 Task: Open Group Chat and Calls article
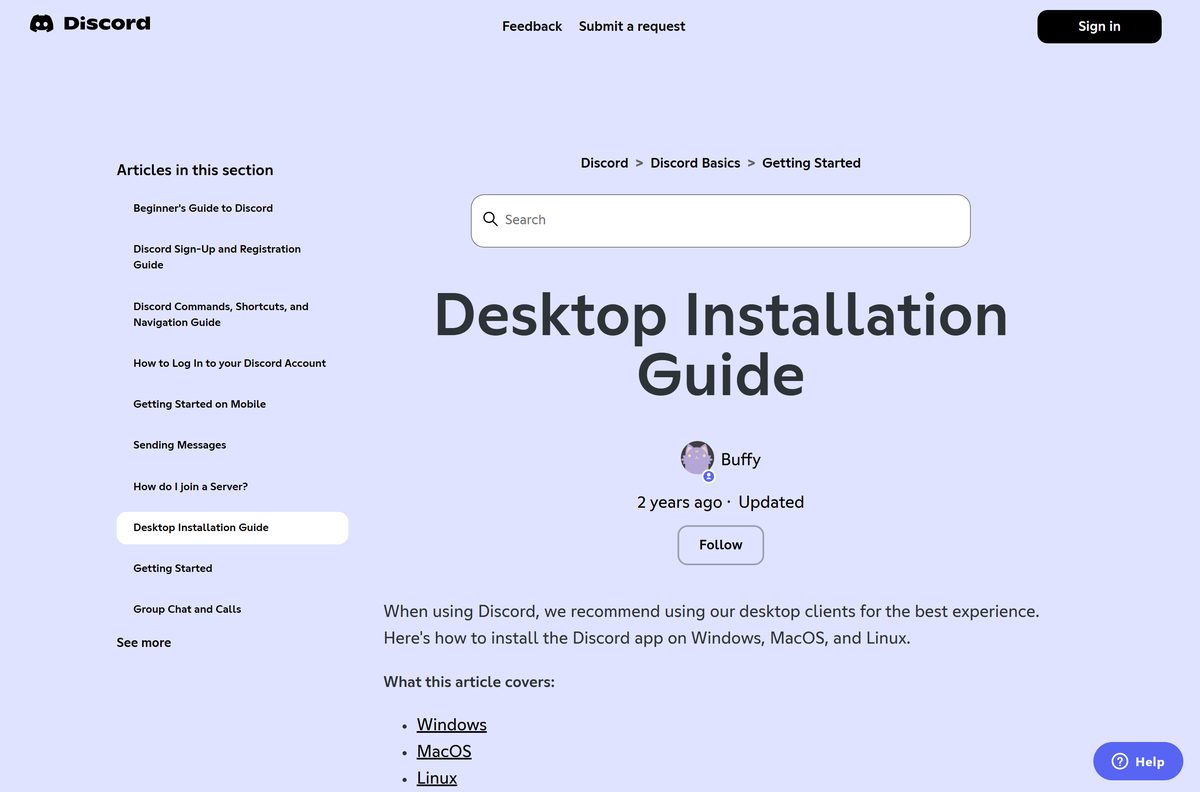pos(187,609)
